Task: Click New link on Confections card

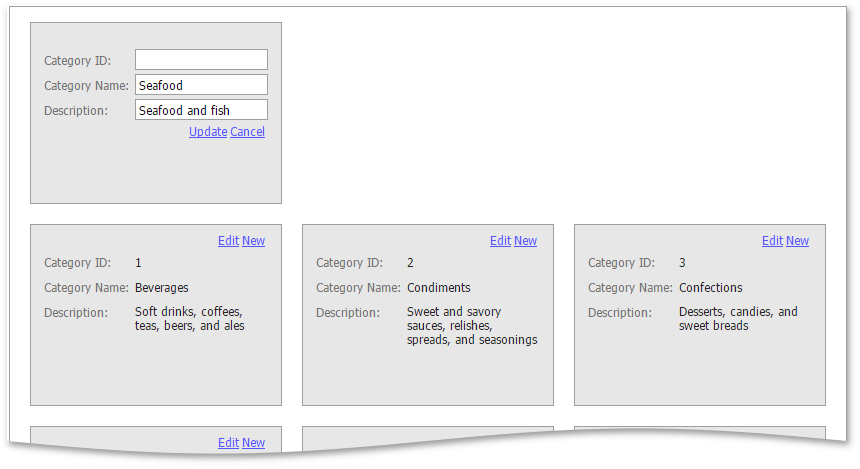Action: 797,241
